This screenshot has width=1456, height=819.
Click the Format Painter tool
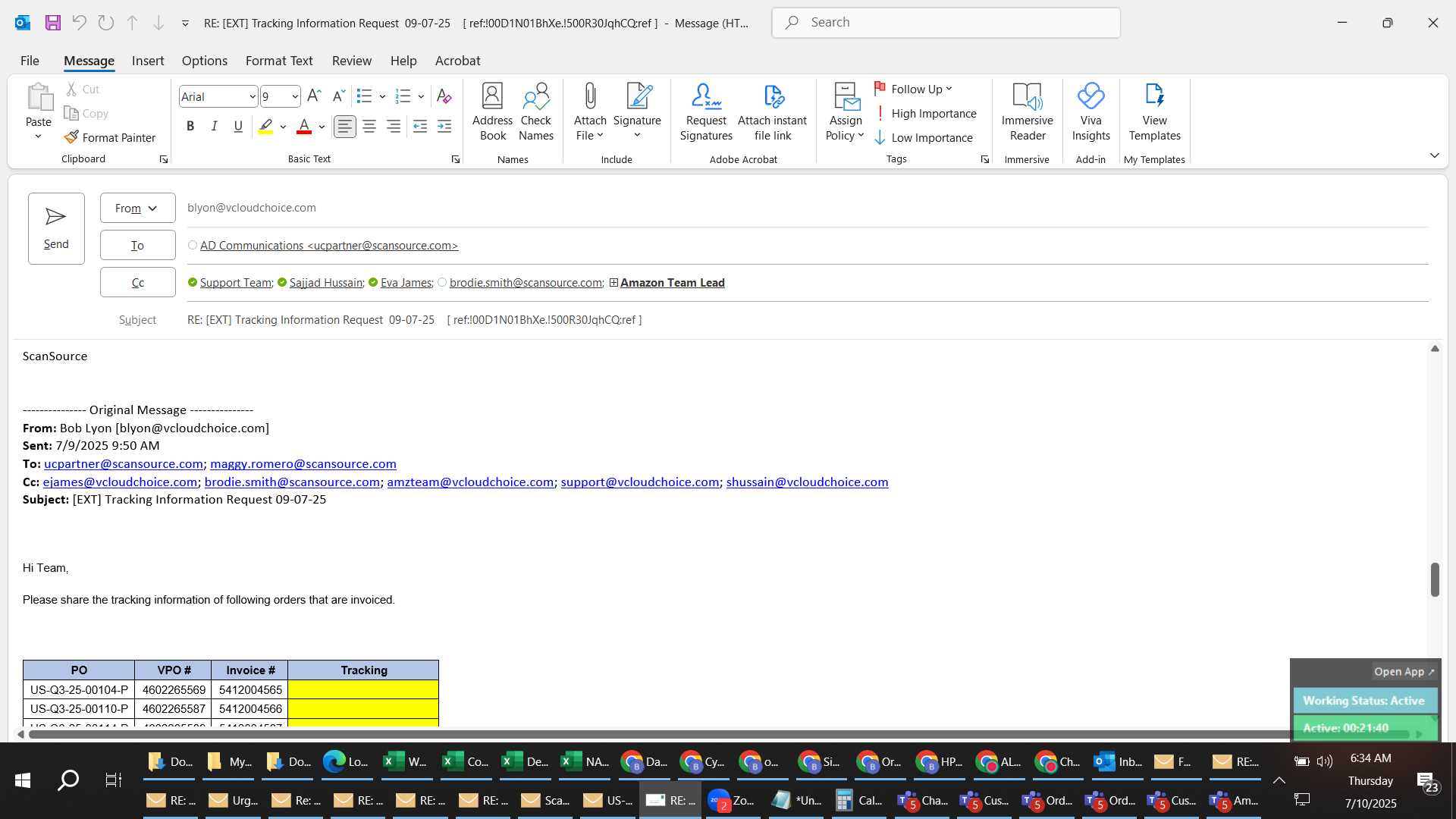tap(110, 137)
